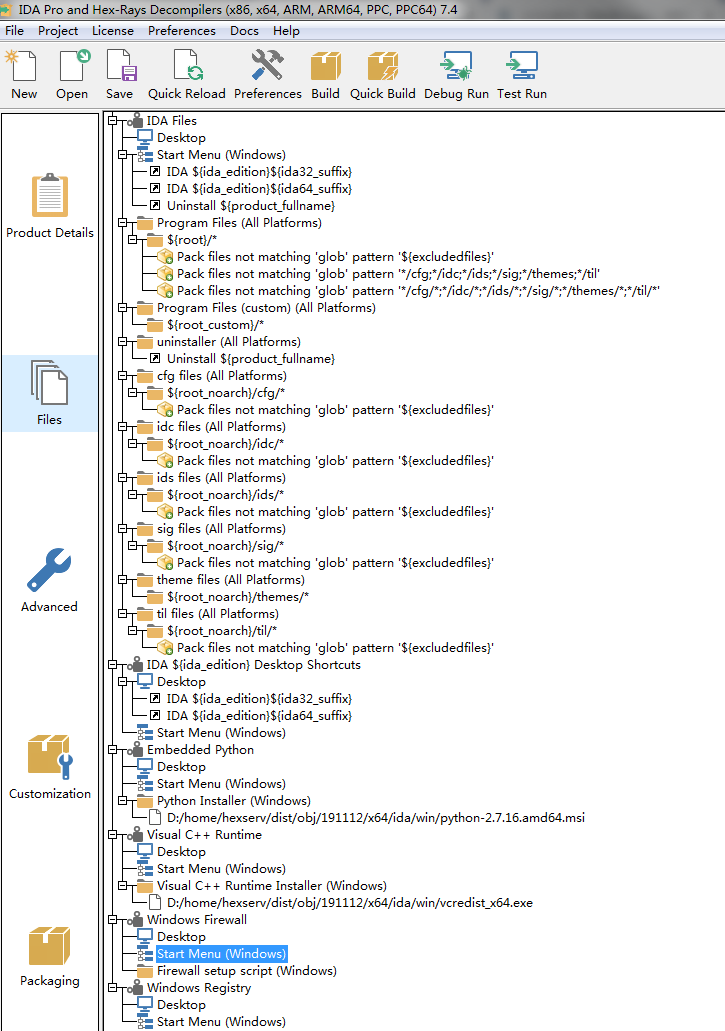This screenshot has width=725, height=1031.
Task: Select the IDA Files component icon
Action: point(135,121)
